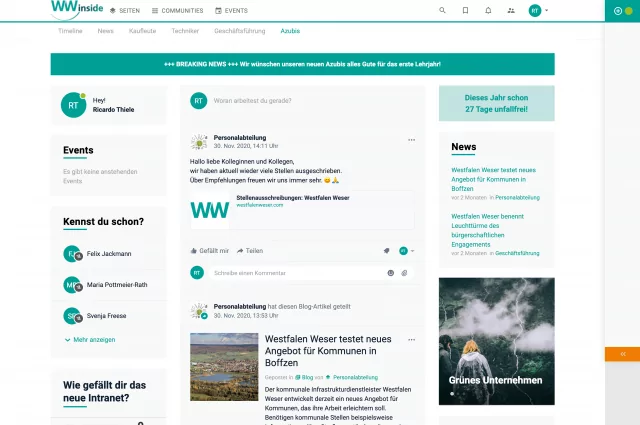Click the follow badge on Felix Jackmann
Screen dimensions: 640x425
click(x=78, y=257)
